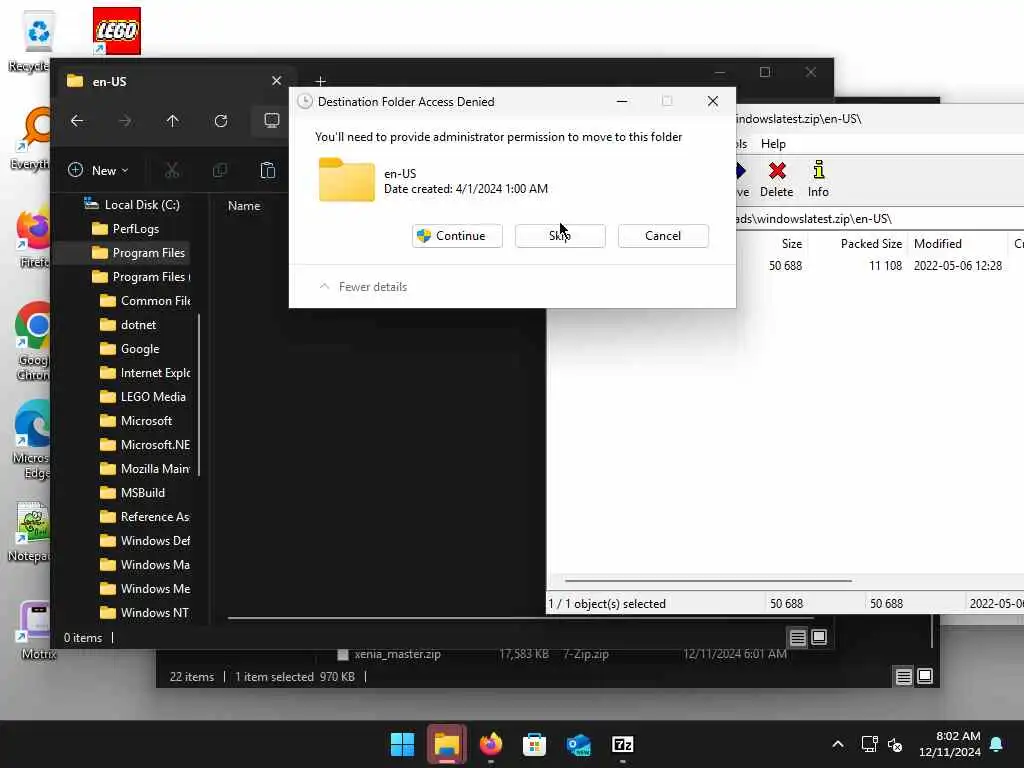Click the Forward arrow in File Explorer

[125, 121]
